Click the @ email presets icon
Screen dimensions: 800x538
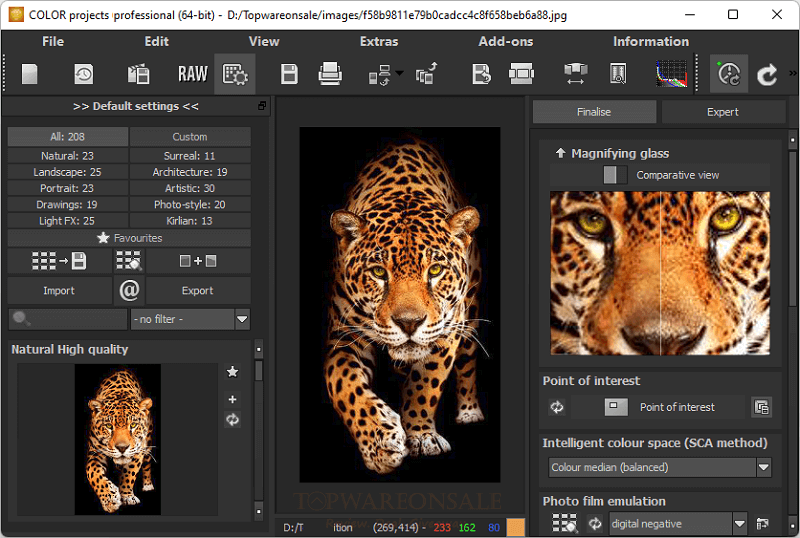click(x=129, y=290)
